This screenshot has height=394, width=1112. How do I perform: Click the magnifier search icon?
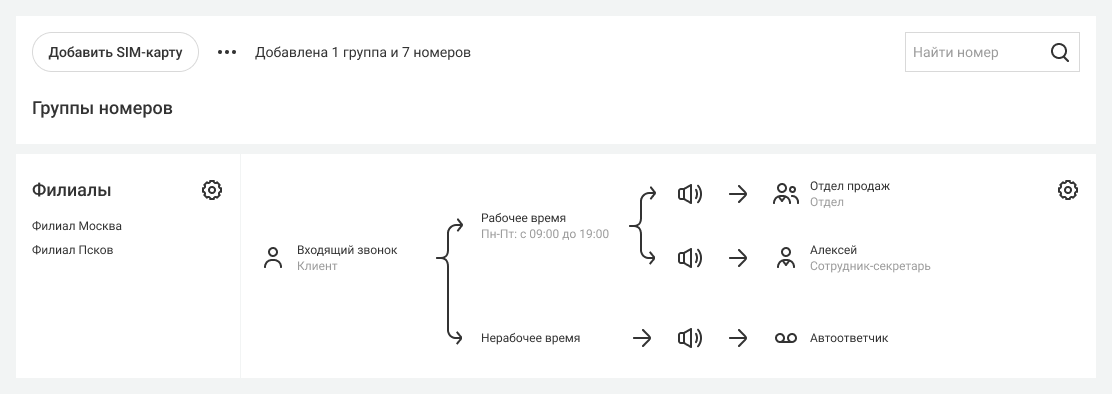pyautogui.click(x=1060, y=52)
